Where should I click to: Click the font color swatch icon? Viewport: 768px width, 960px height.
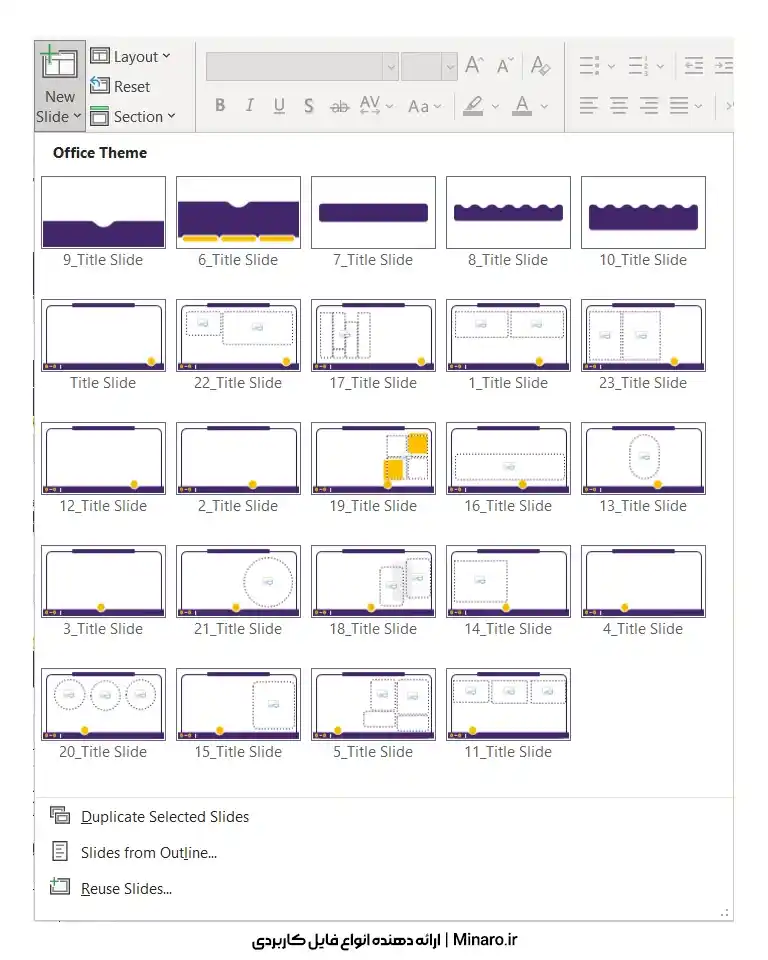521,105
